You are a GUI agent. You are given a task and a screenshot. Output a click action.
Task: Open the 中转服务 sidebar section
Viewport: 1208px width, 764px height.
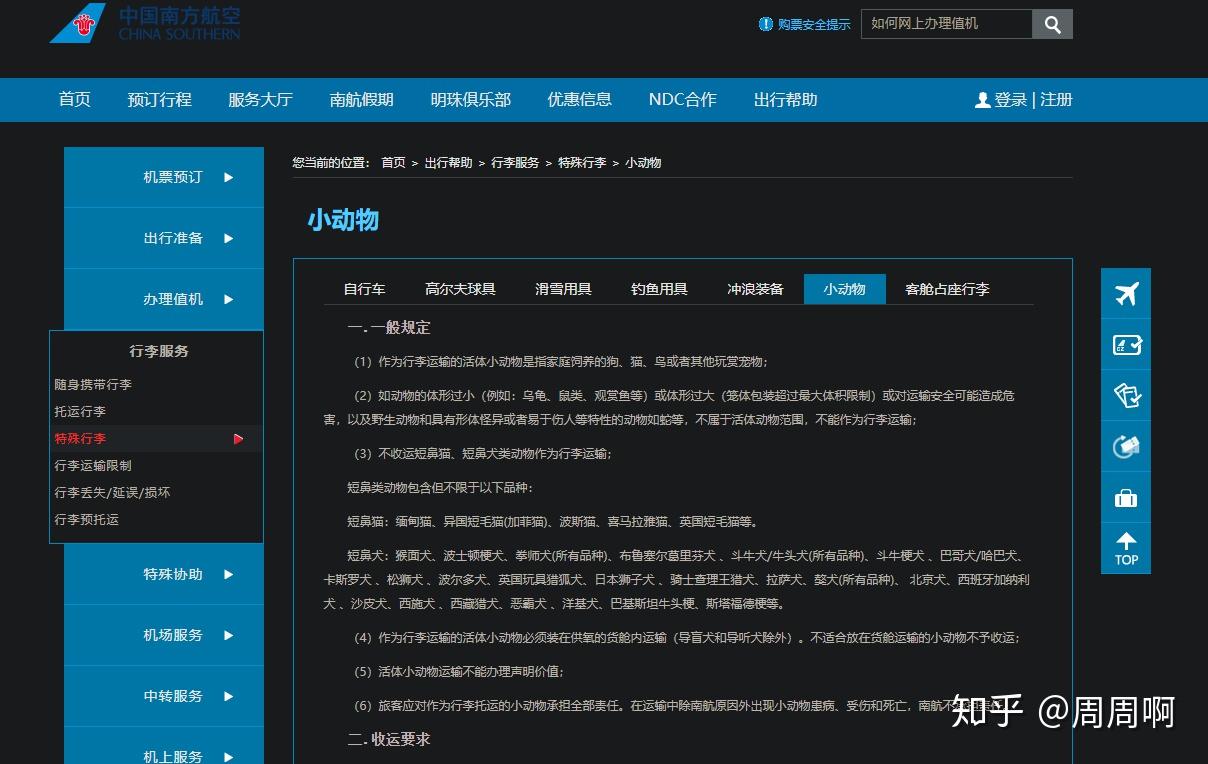click(164, 696)
